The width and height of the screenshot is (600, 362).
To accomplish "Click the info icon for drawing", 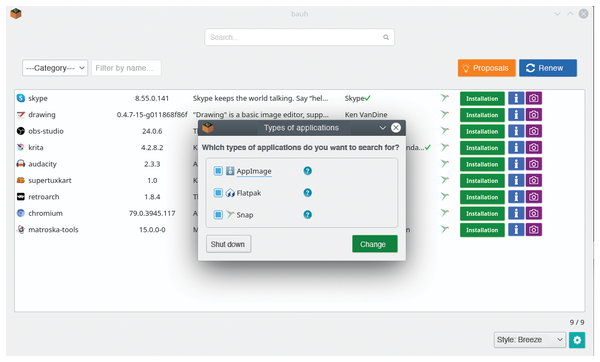I will pos(516,115).
